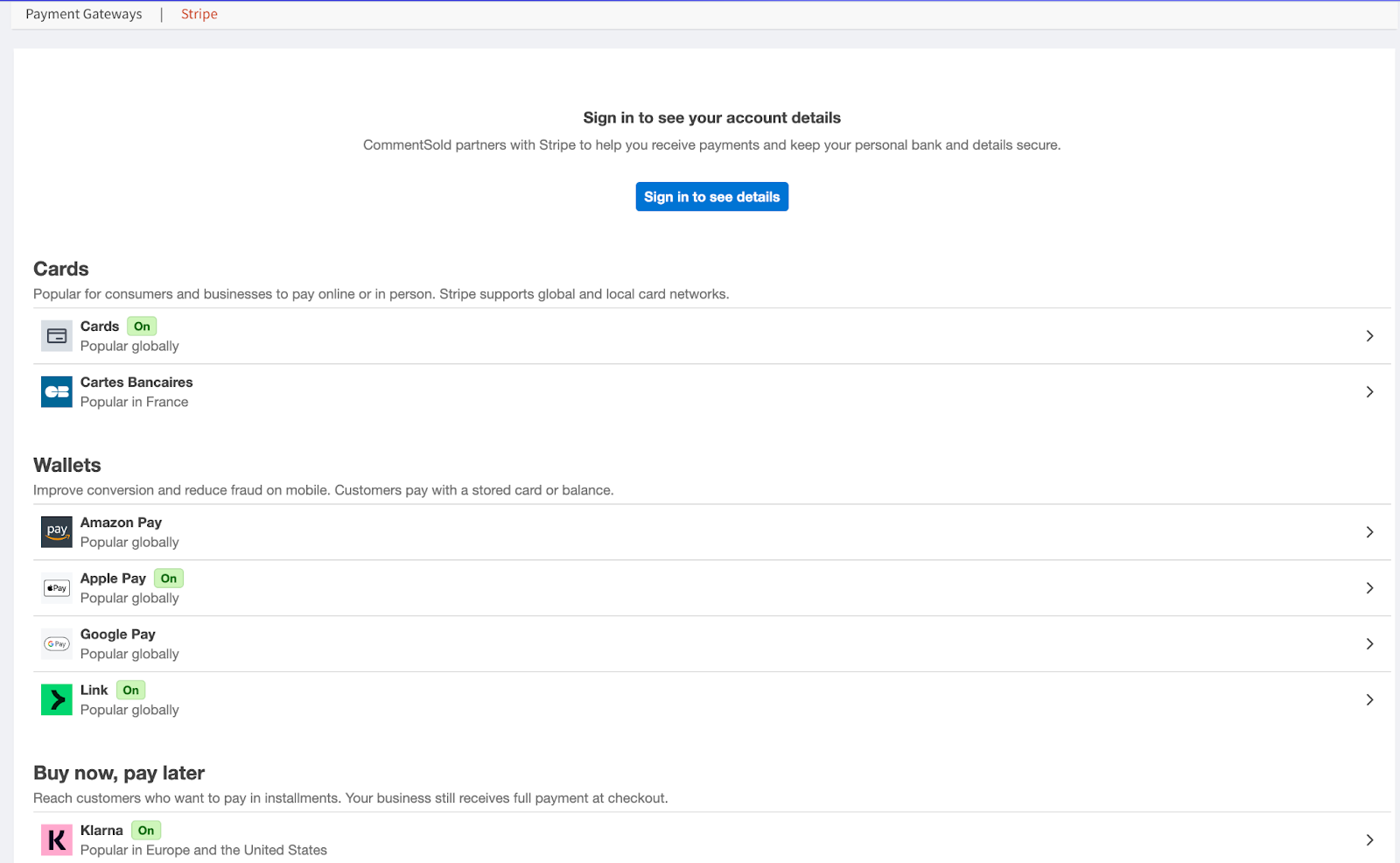Click the On badge next to Apple Pay

pos(169,579)
